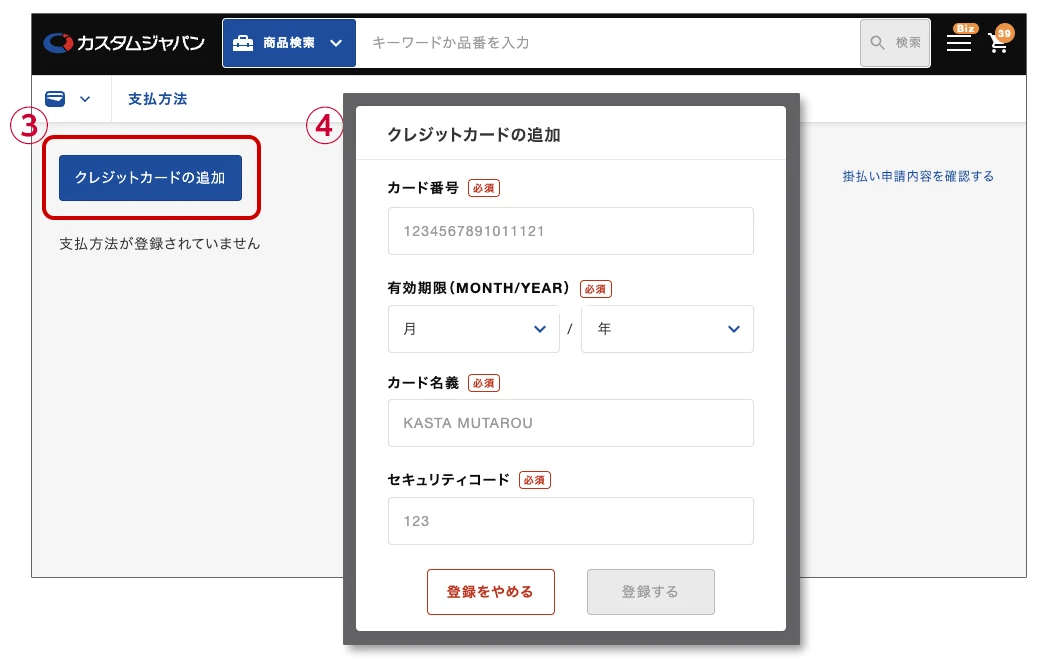Open the 年 expiry year dropdown

click(x=667, y=329)
